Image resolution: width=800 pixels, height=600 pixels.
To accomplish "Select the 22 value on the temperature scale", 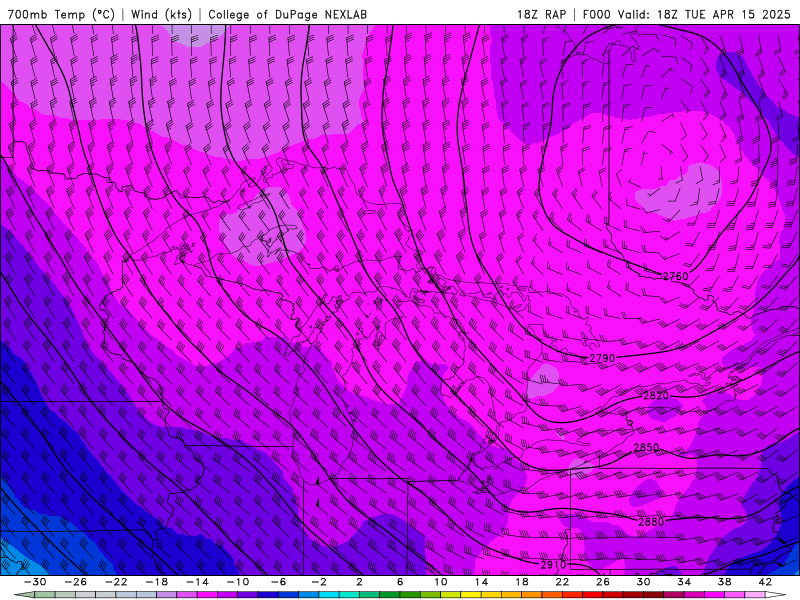I will coord(562,582).
